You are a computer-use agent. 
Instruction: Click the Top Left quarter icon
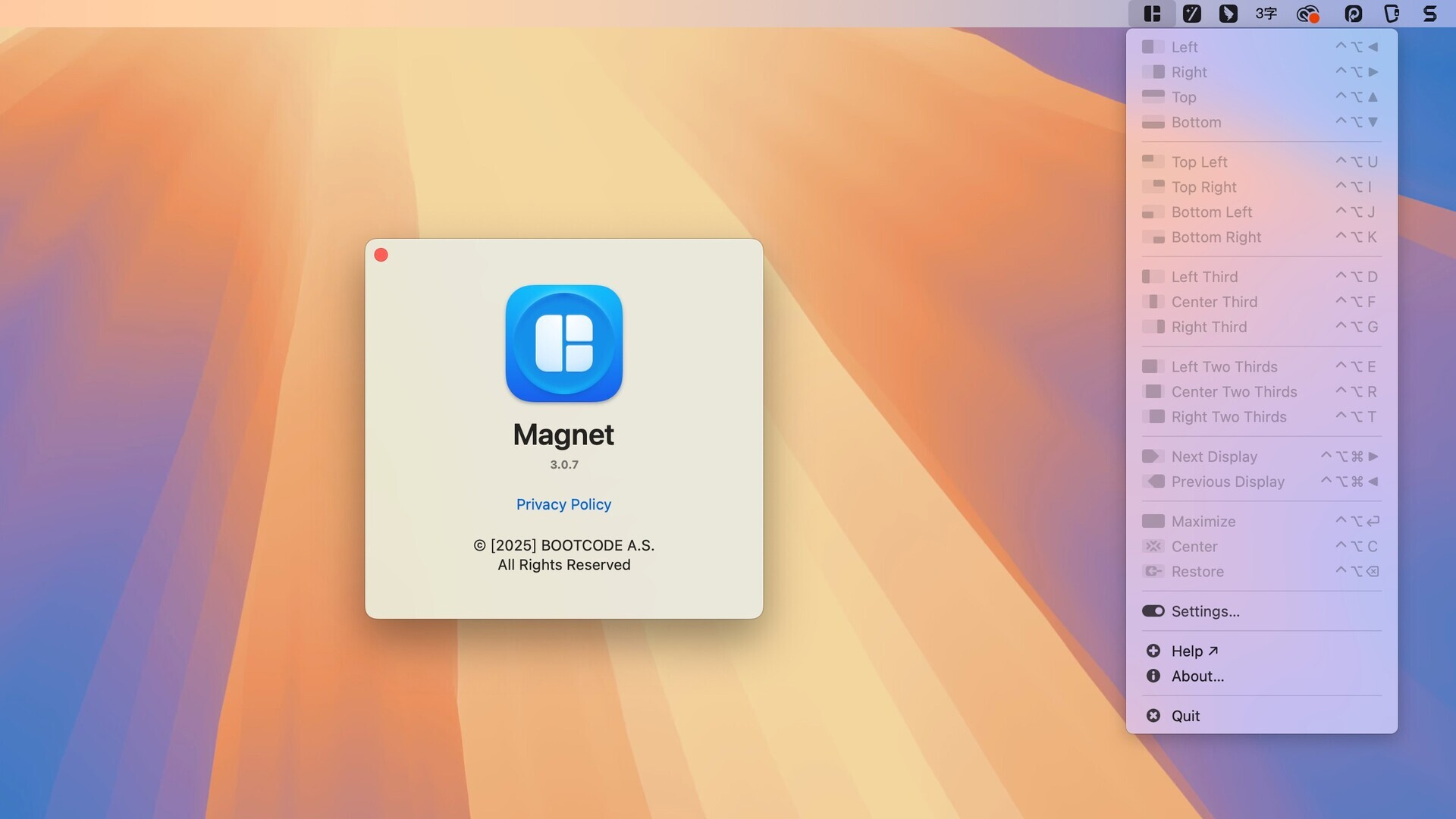pyautogui.click(x=1153, y=162)
